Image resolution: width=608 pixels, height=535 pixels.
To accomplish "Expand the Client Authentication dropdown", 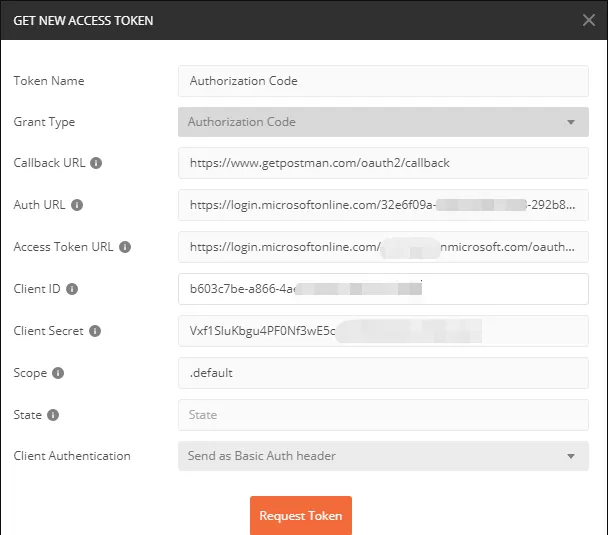I will (383, 456).
